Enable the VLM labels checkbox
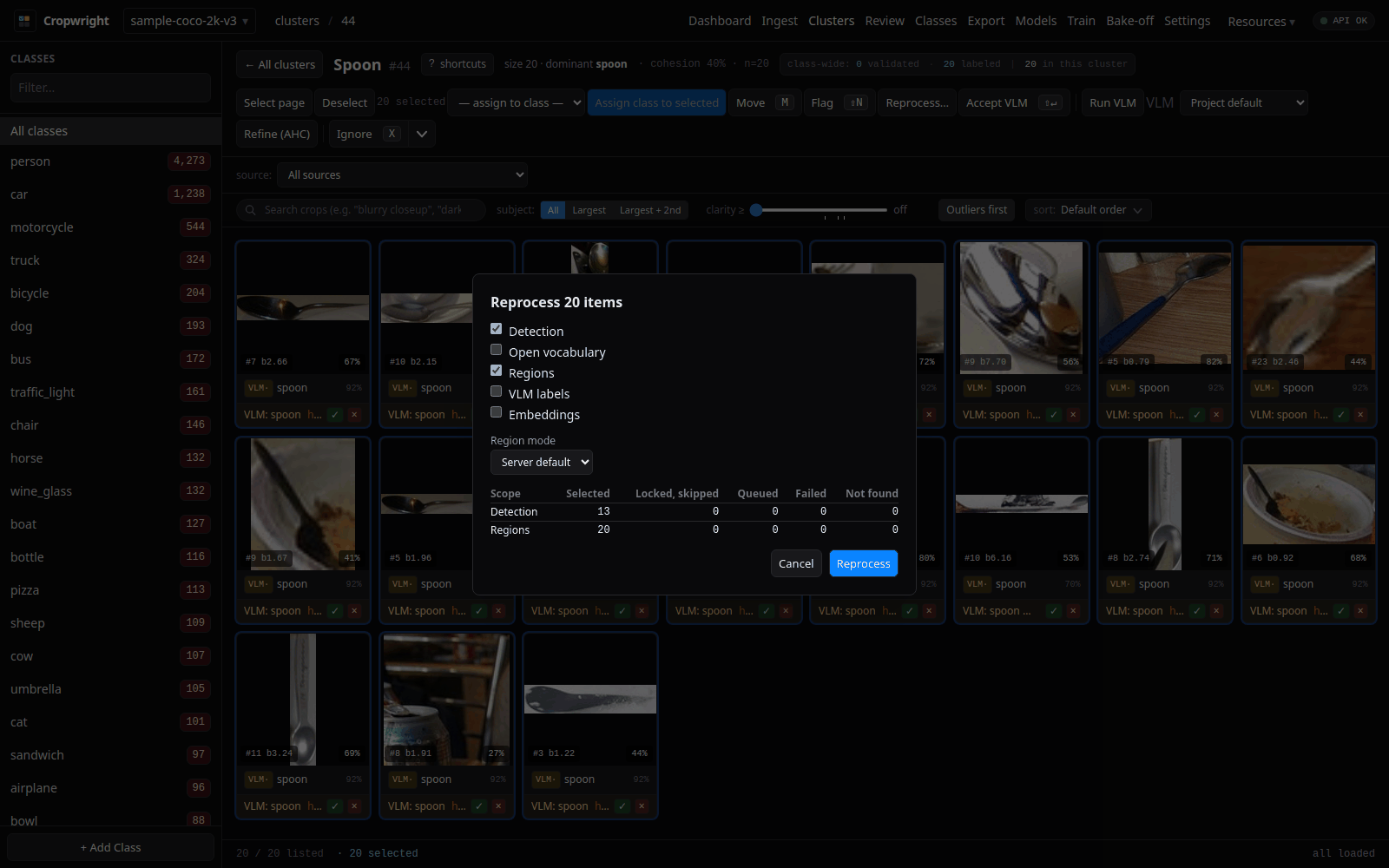The image size is (1389, 868). tap(497, 391)
